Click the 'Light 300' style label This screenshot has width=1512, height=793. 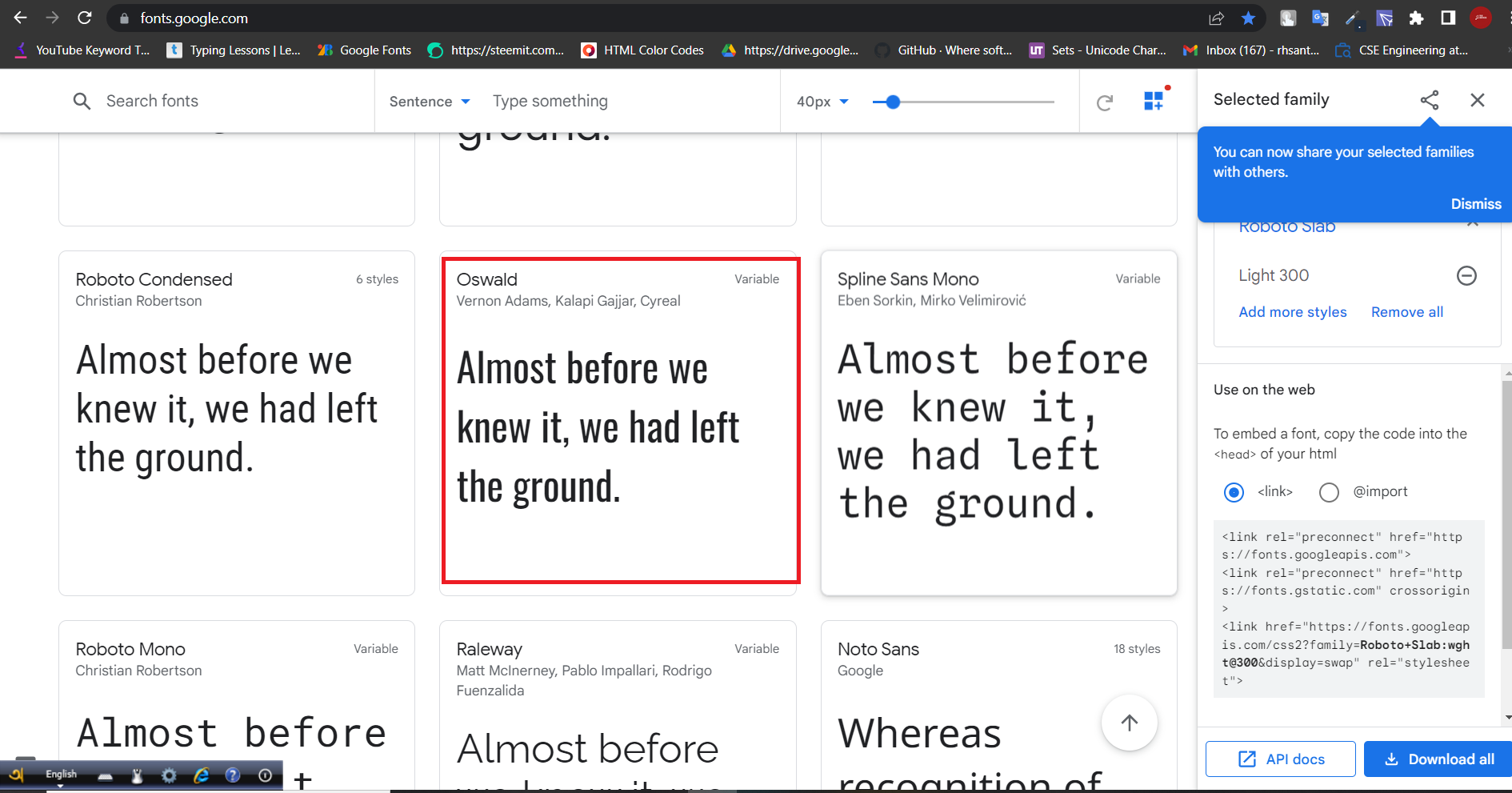pos(1274,275)
